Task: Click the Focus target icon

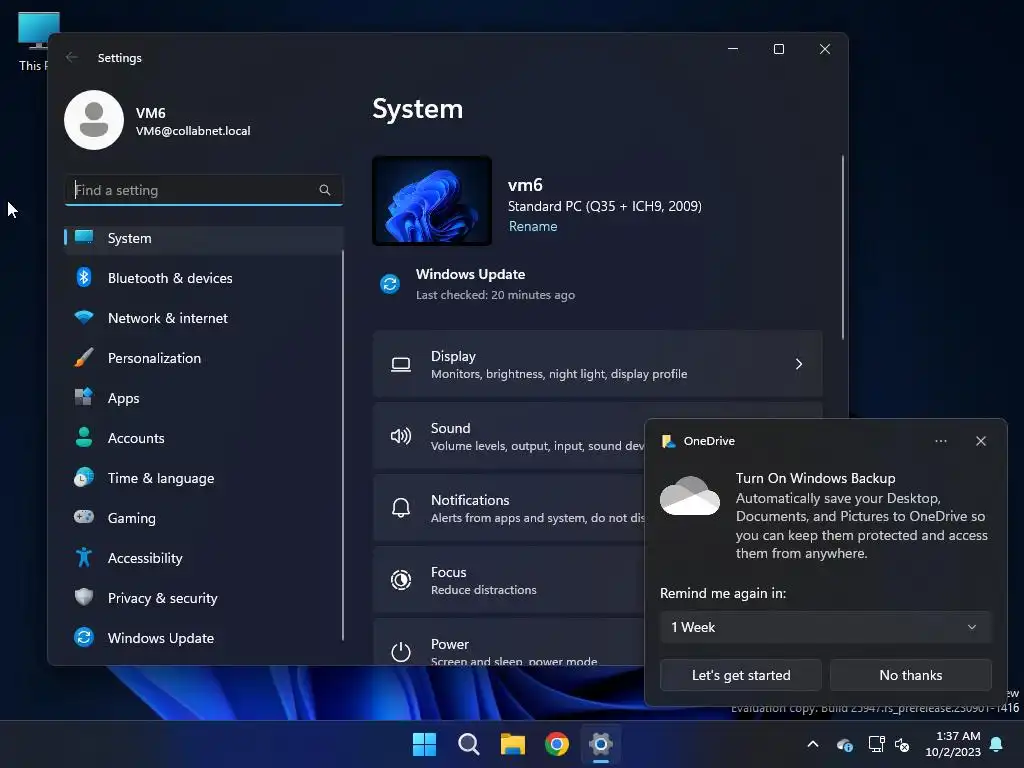Action: (400, 580)
